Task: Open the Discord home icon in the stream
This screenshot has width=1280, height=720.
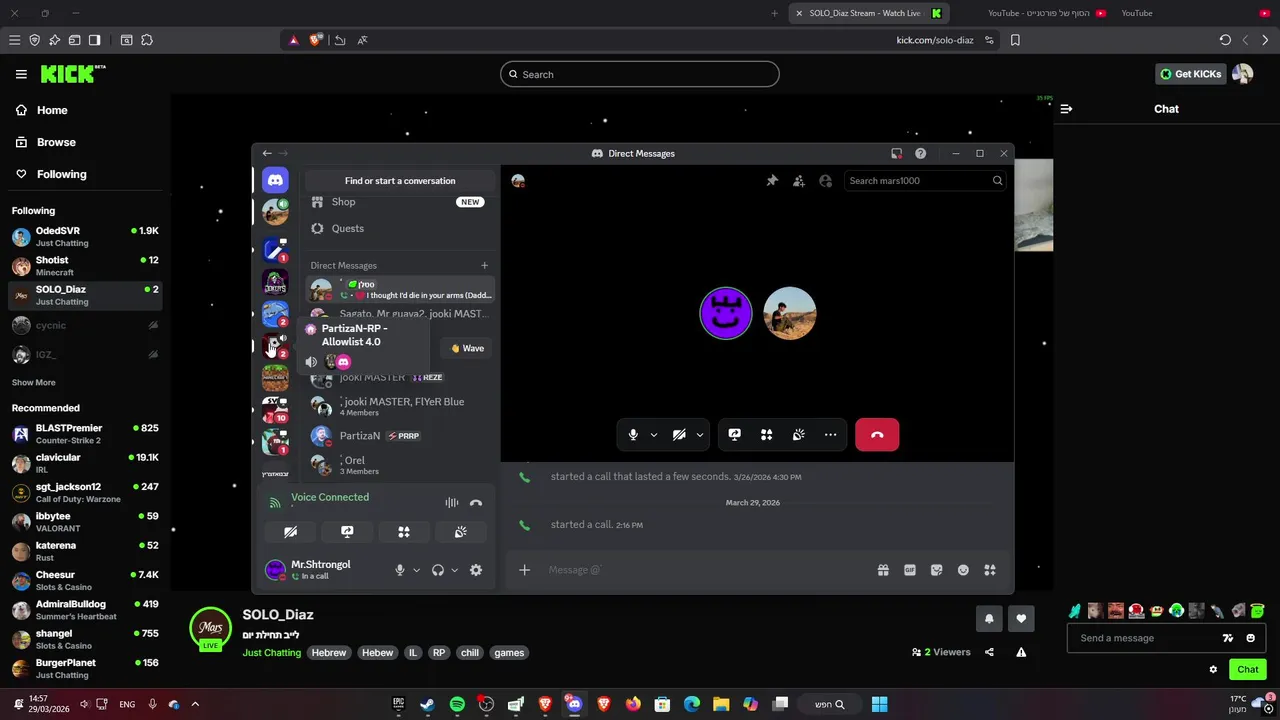Action: pos(275,180)
